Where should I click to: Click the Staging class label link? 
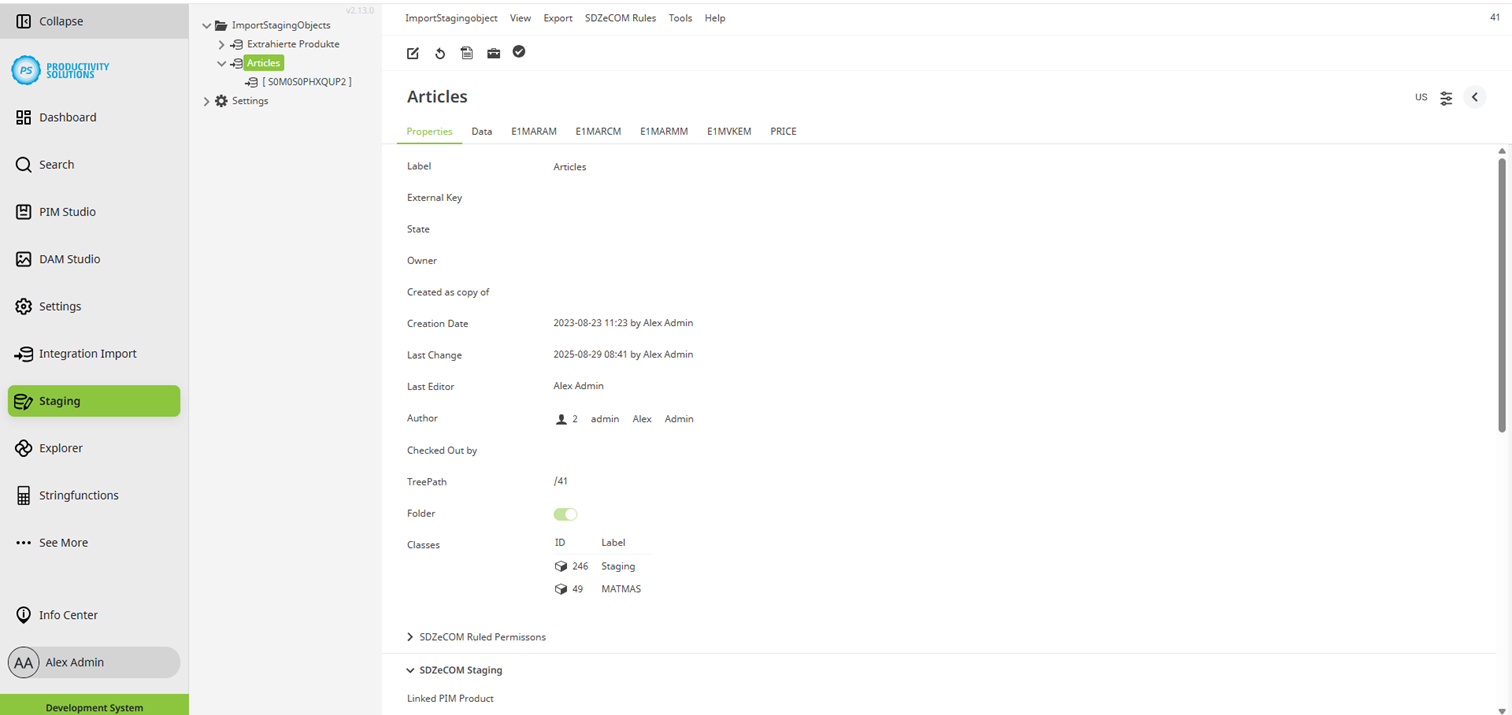(x=617, y=566)
